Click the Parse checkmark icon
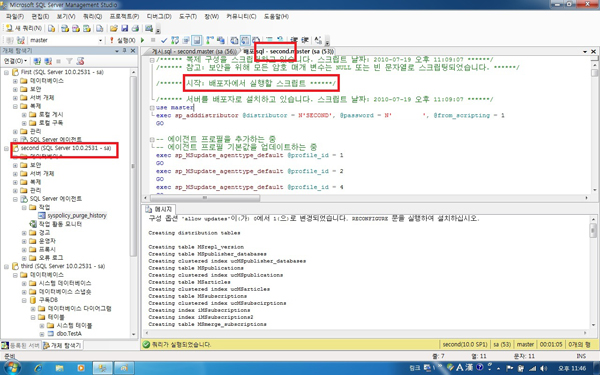 coord(164,40)
